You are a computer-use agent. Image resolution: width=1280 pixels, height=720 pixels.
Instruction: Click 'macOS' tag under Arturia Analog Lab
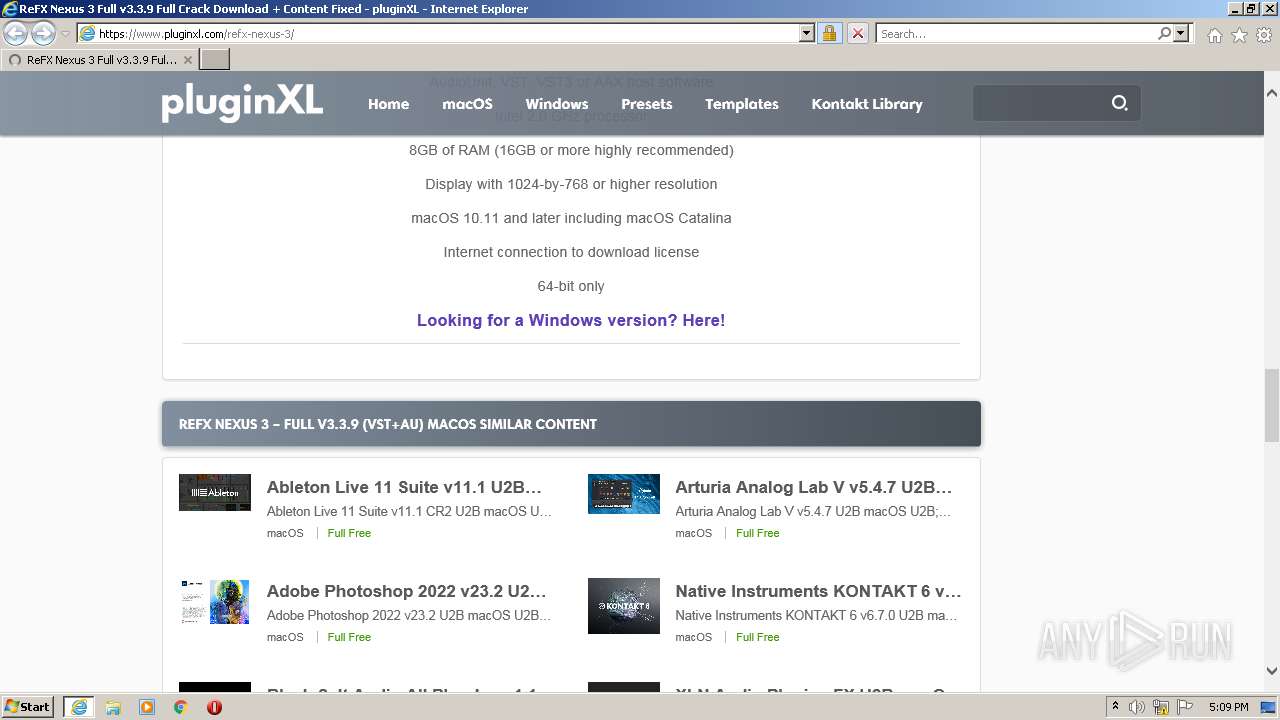694,533
